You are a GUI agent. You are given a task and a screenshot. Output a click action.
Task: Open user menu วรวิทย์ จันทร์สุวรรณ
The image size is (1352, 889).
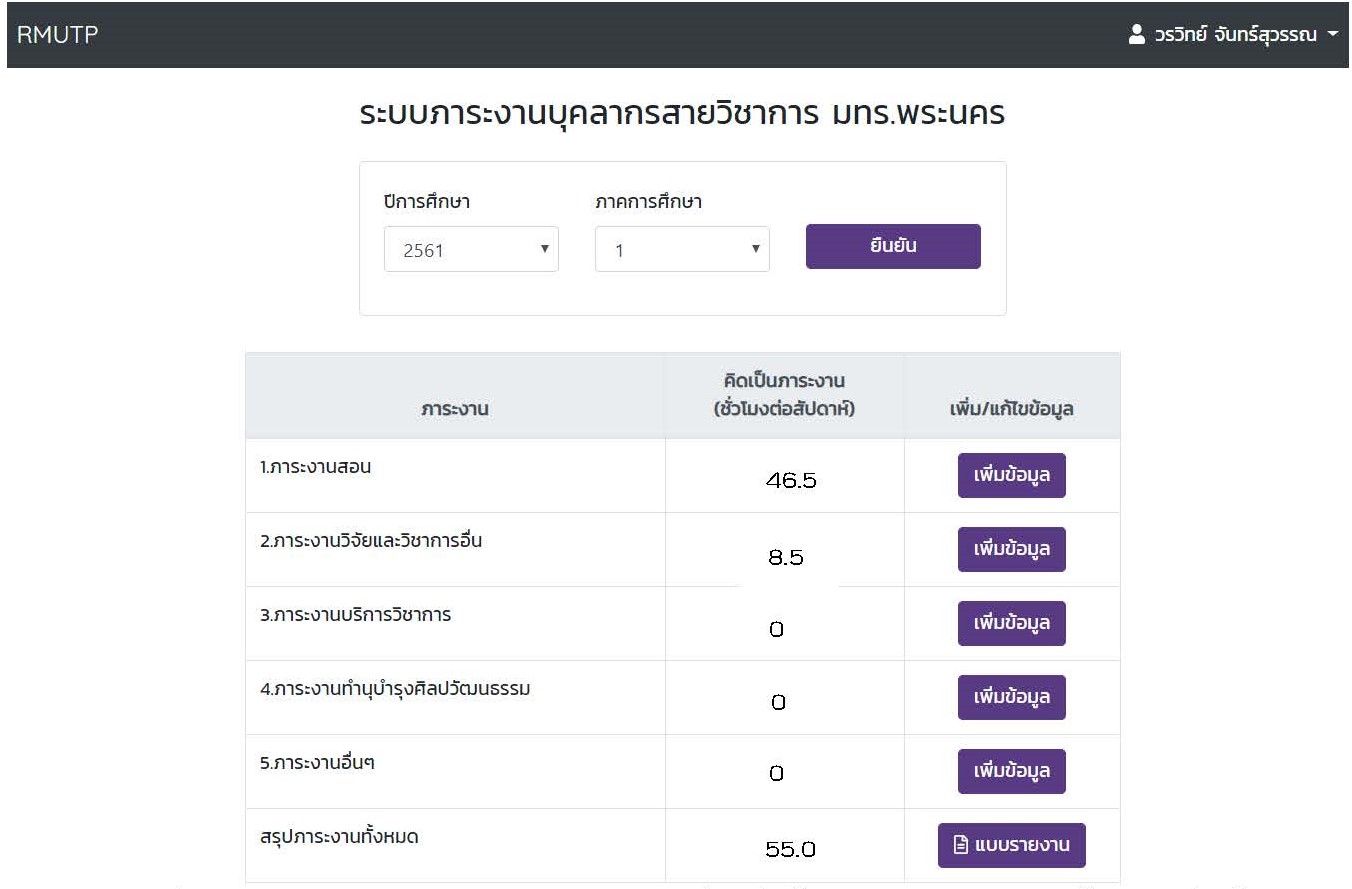(x=1234, y=35)
